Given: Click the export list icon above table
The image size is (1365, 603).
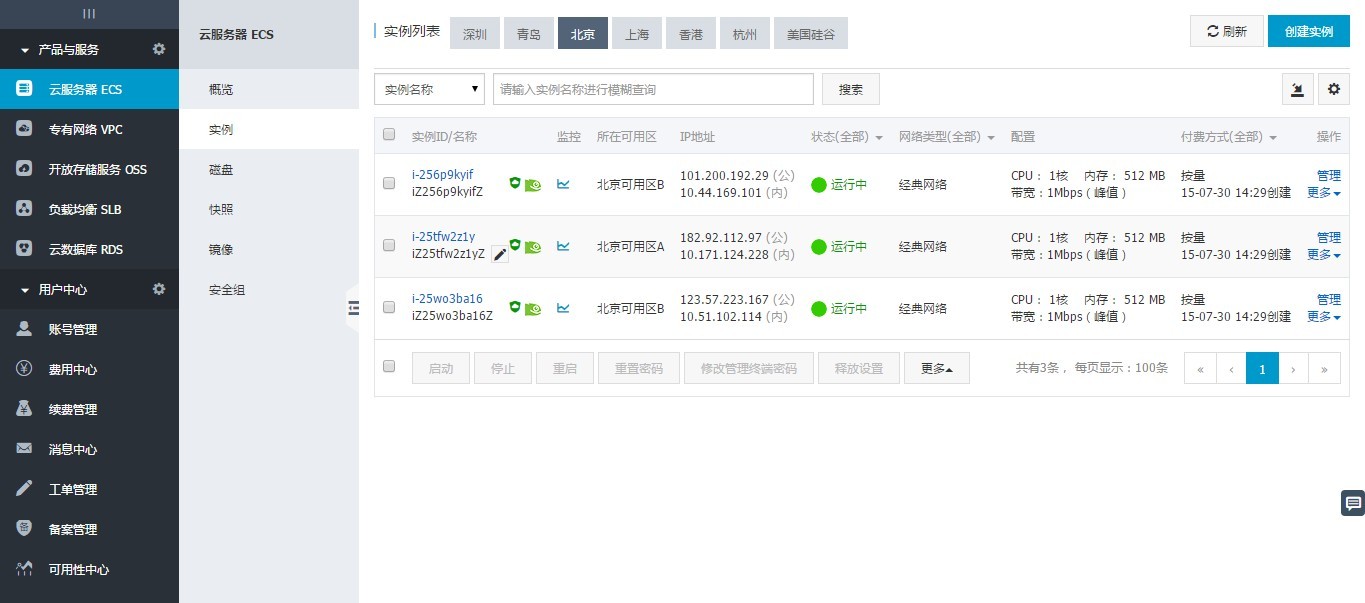Looking at the screenshot, I should coord(1297,89).
